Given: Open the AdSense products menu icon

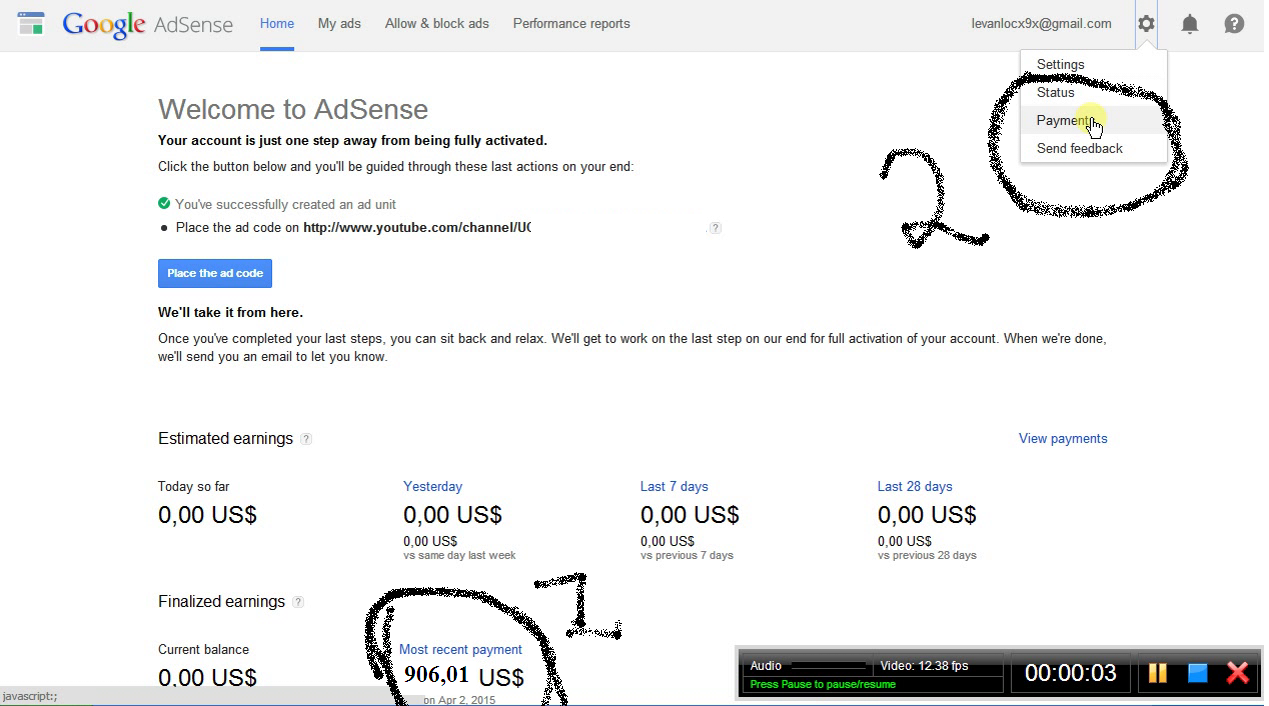Looking at the screenshot, I should (x=31, y=24).
